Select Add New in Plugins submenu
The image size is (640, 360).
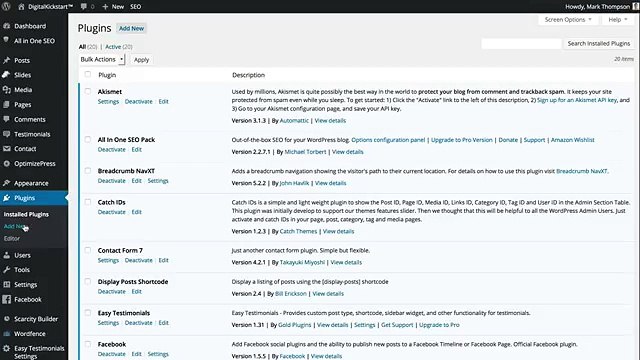tap(15, 226)
